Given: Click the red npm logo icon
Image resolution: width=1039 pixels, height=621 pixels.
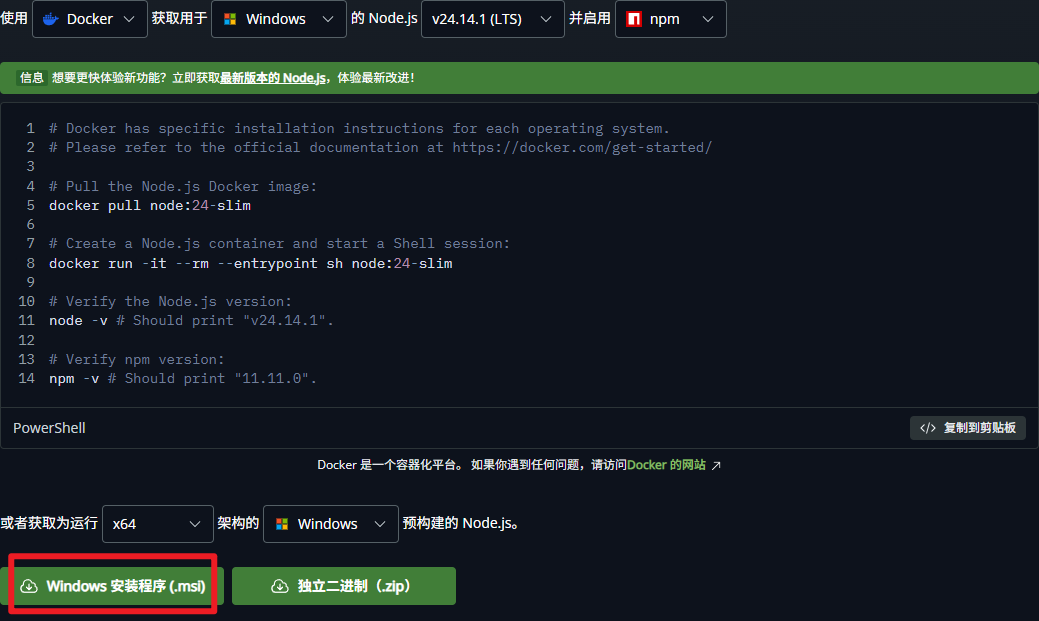Looking at the screenshot, I should pos(633,19).
